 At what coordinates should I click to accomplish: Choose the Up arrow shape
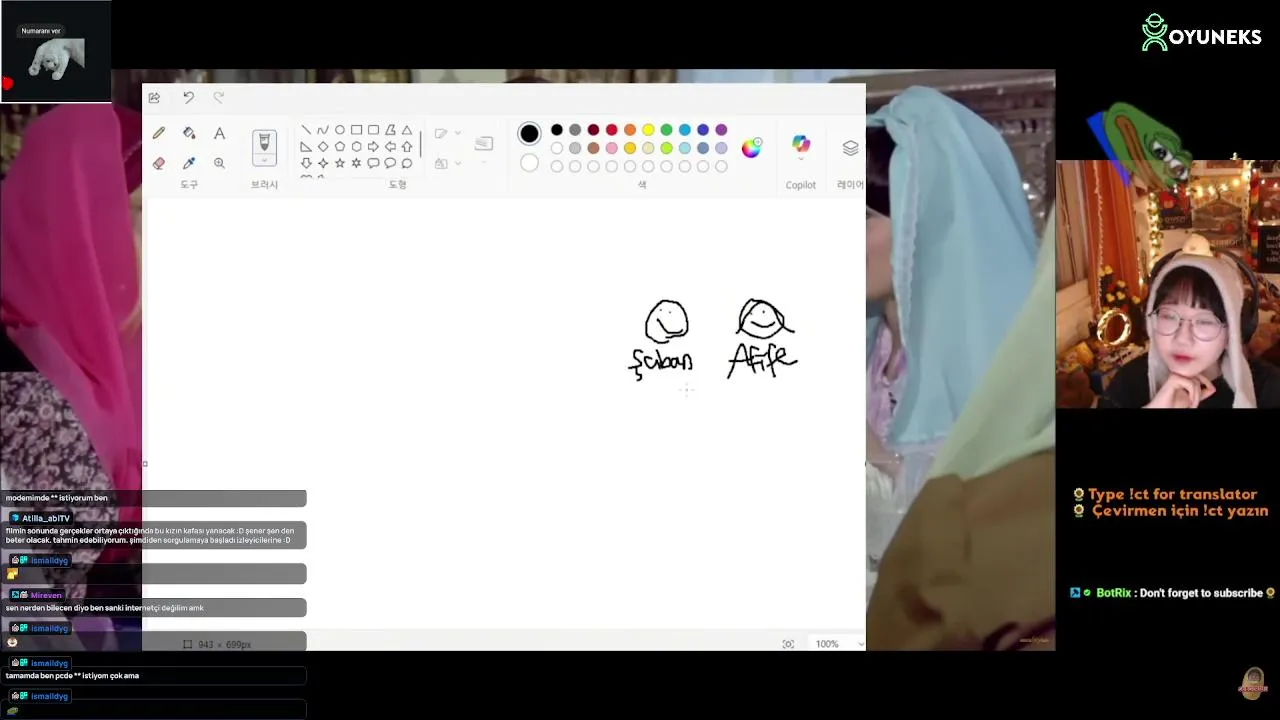pyautogui.click(x=407, y=146)
